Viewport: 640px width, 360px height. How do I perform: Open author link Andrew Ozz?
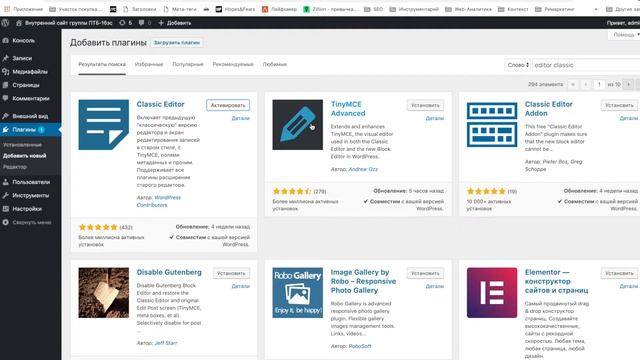[x=363, y=169]
